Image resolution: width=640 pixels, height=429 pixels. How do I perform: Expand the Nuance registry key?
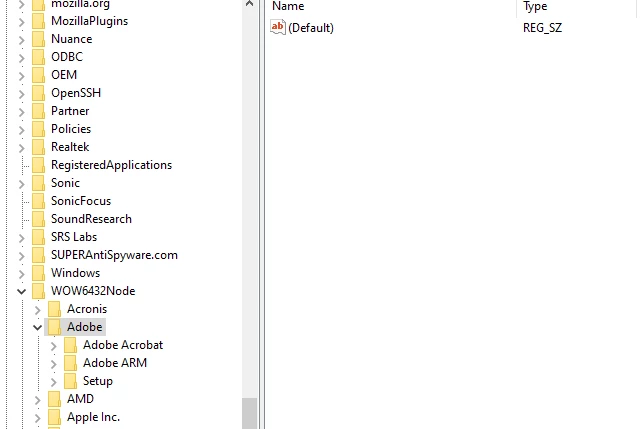click(x=22, y=40)
